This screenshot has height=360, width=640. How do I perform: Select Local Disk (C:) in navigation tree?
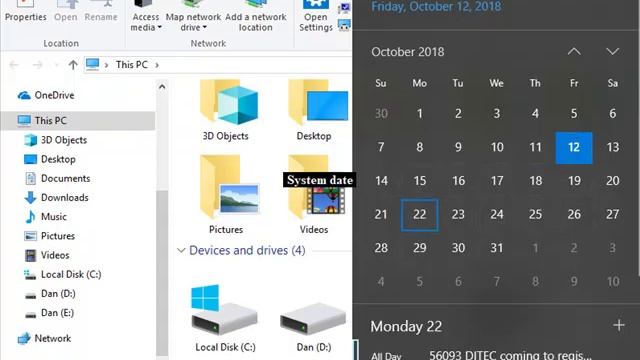click(62, 274)
